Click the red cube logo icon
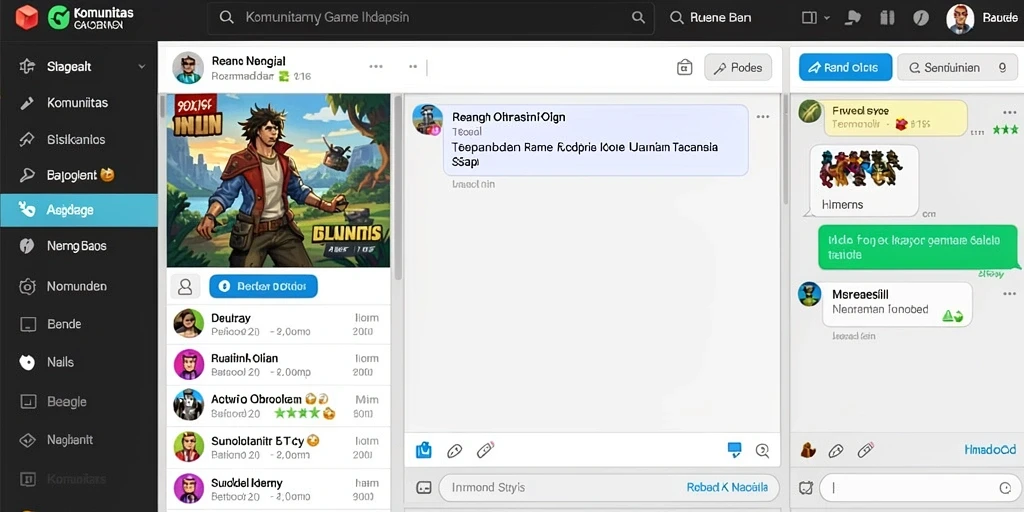Screen dimensions: 1024x512 point(27,17)
